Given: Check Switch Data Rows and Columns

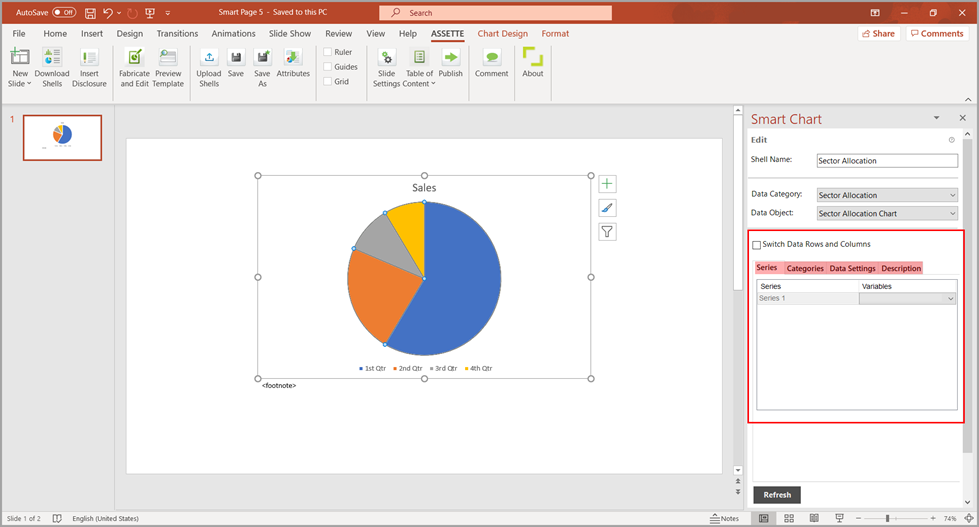Looking at the screenshot, I should click(757, 245).
